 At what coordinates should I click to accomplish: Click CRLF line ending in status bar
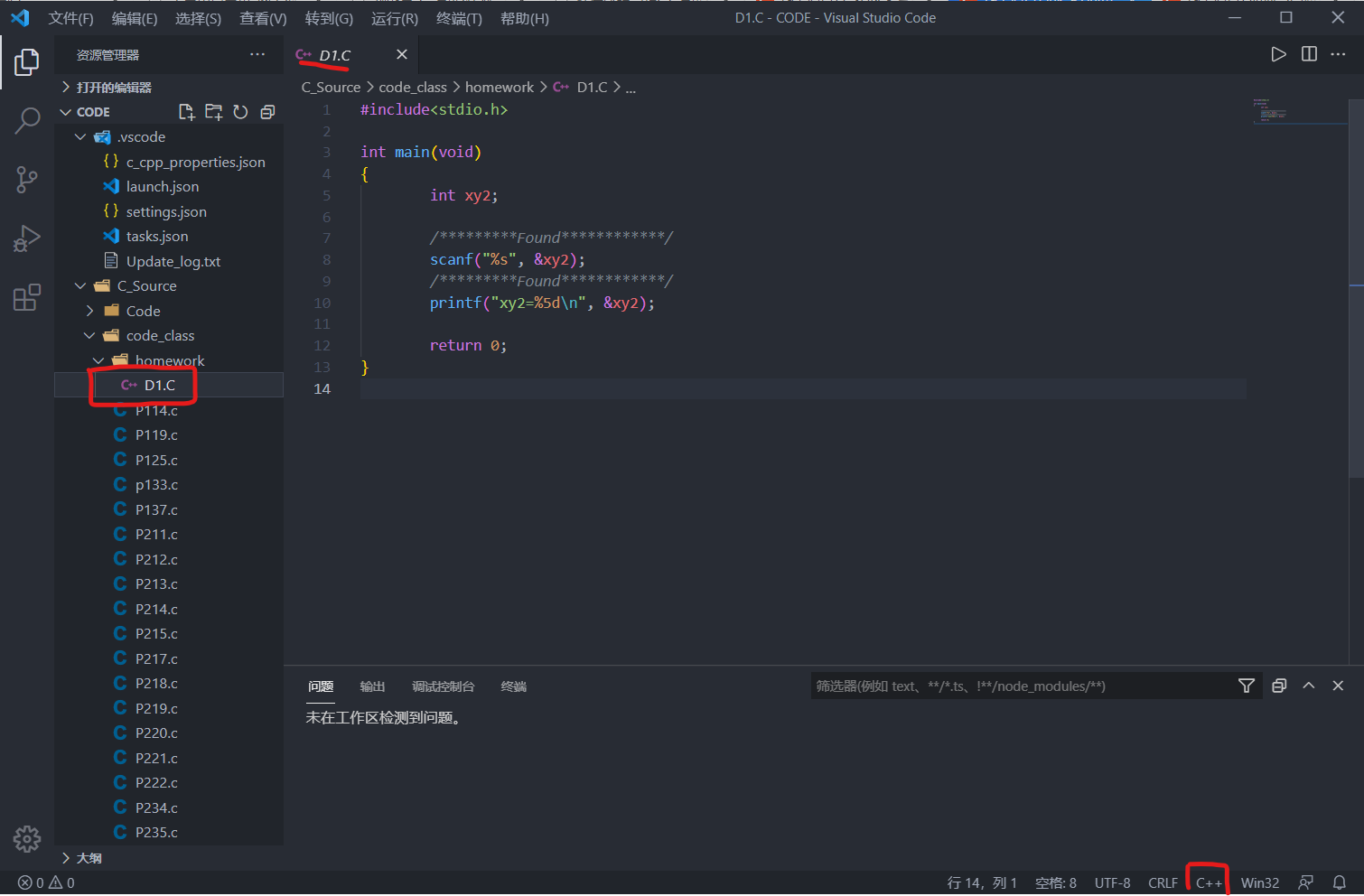click(1163, 882)
